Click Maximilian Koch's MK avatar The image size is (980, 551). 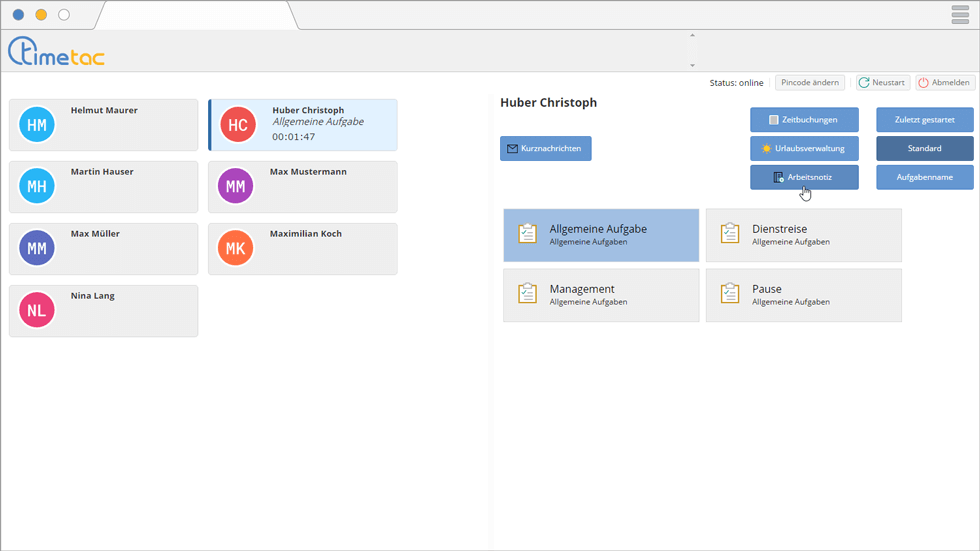pyautogui.click(x=235, y=249)
